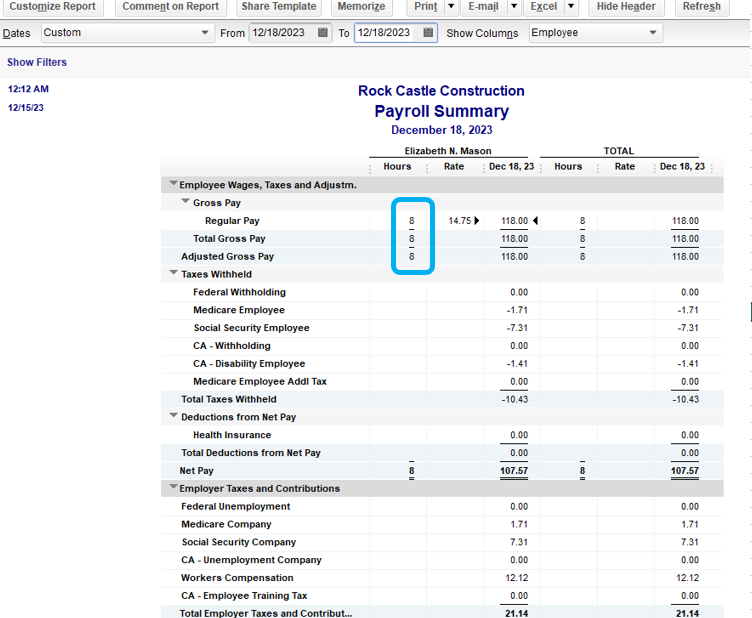Image resolution: width=752 pixels, height=618 pixels.
Task: Click the Print button
Action: [x=426, y=7]
